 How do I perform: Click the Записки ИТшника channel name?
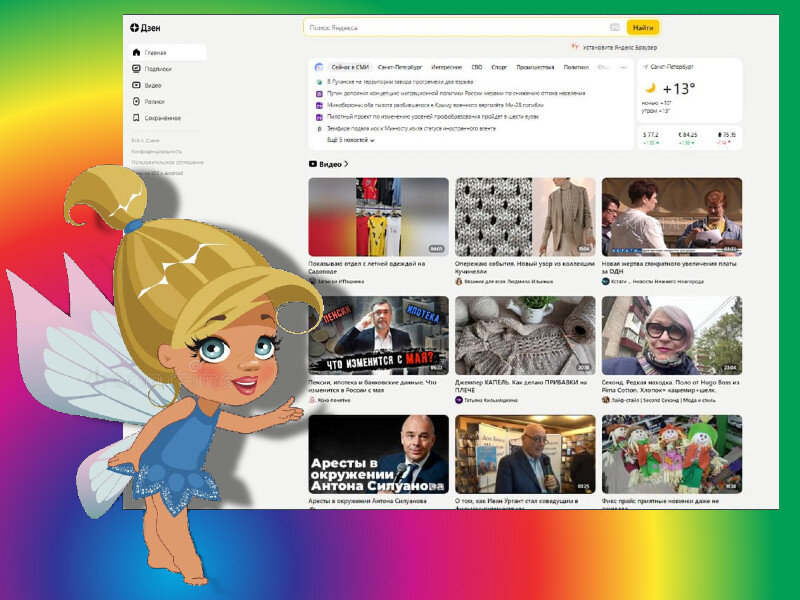tap(340, 281)
